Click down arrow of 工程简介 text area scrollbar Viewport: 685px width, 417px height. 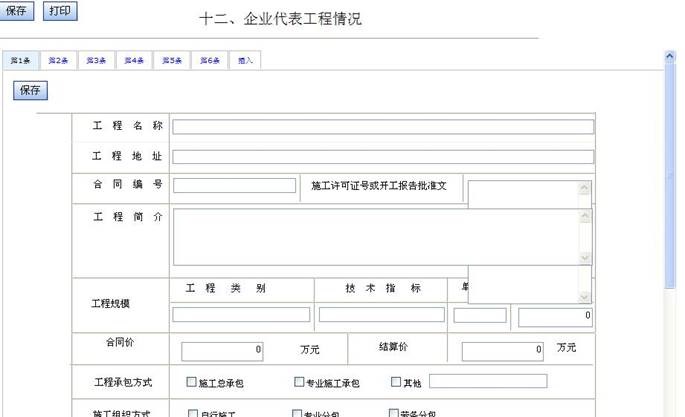[585, 258]
